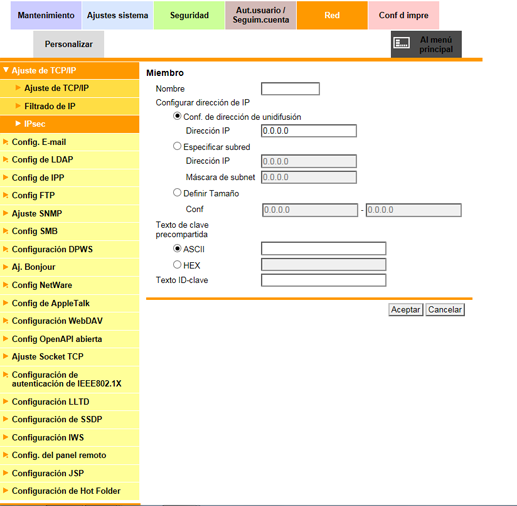Click Máscara de subnet field
517x506 pixels.
(x=309, y=177)
